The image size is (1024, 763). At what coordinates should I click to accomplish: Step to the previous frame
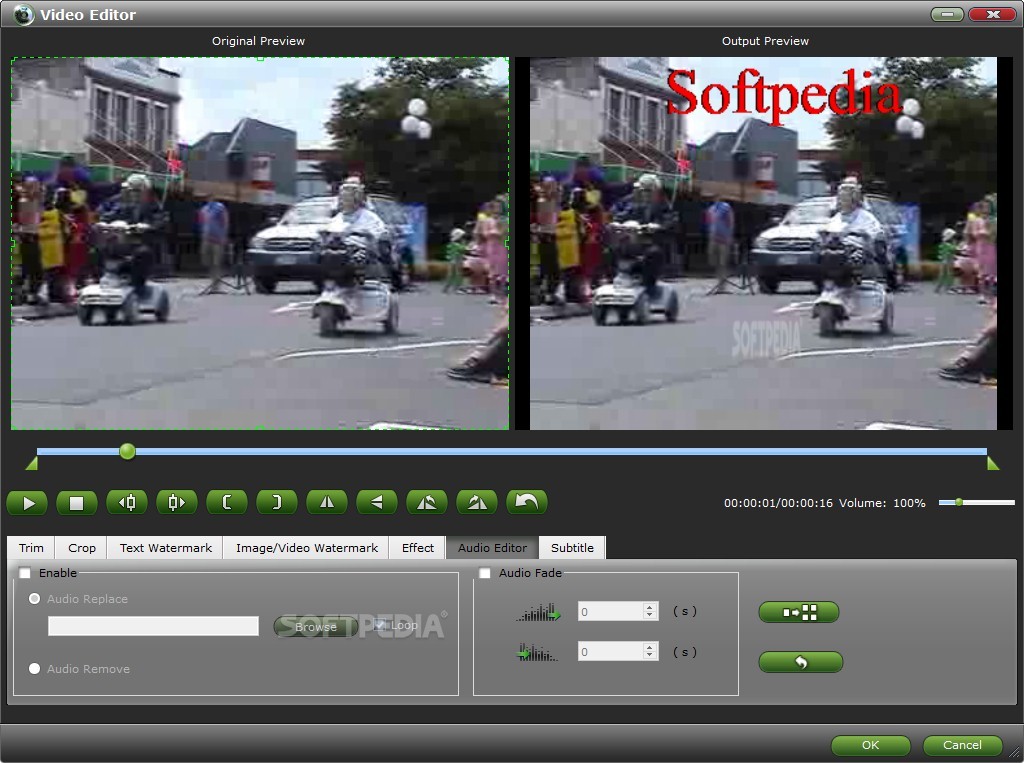pyautogui.click(x=127, y=502)
